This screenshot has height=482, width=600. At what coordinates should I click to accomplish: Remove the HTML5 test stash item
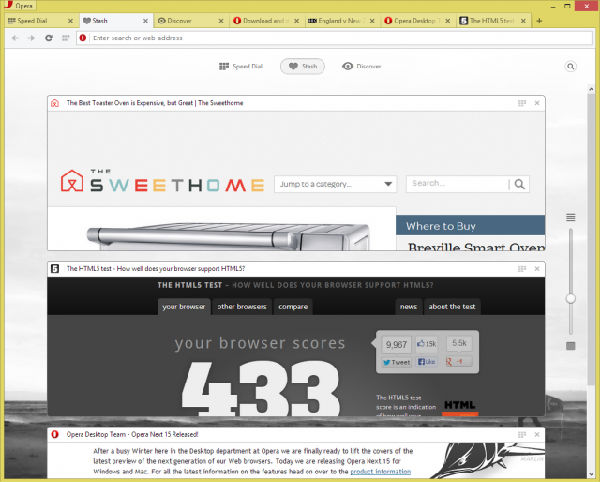click(x=537, y=268)
